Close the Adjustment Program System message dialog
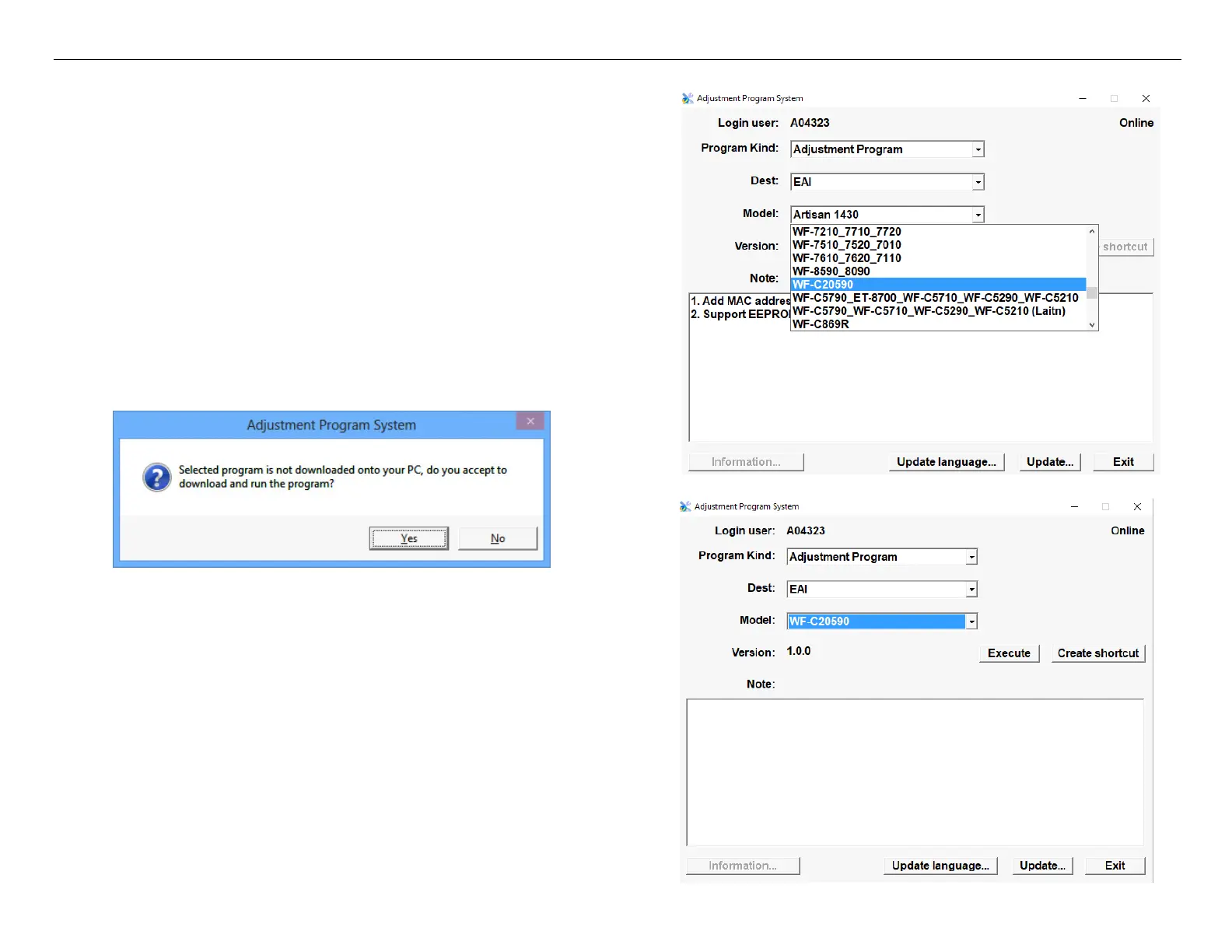The height and width of the screenshot is (952, 1232). (x=530, y=421)
